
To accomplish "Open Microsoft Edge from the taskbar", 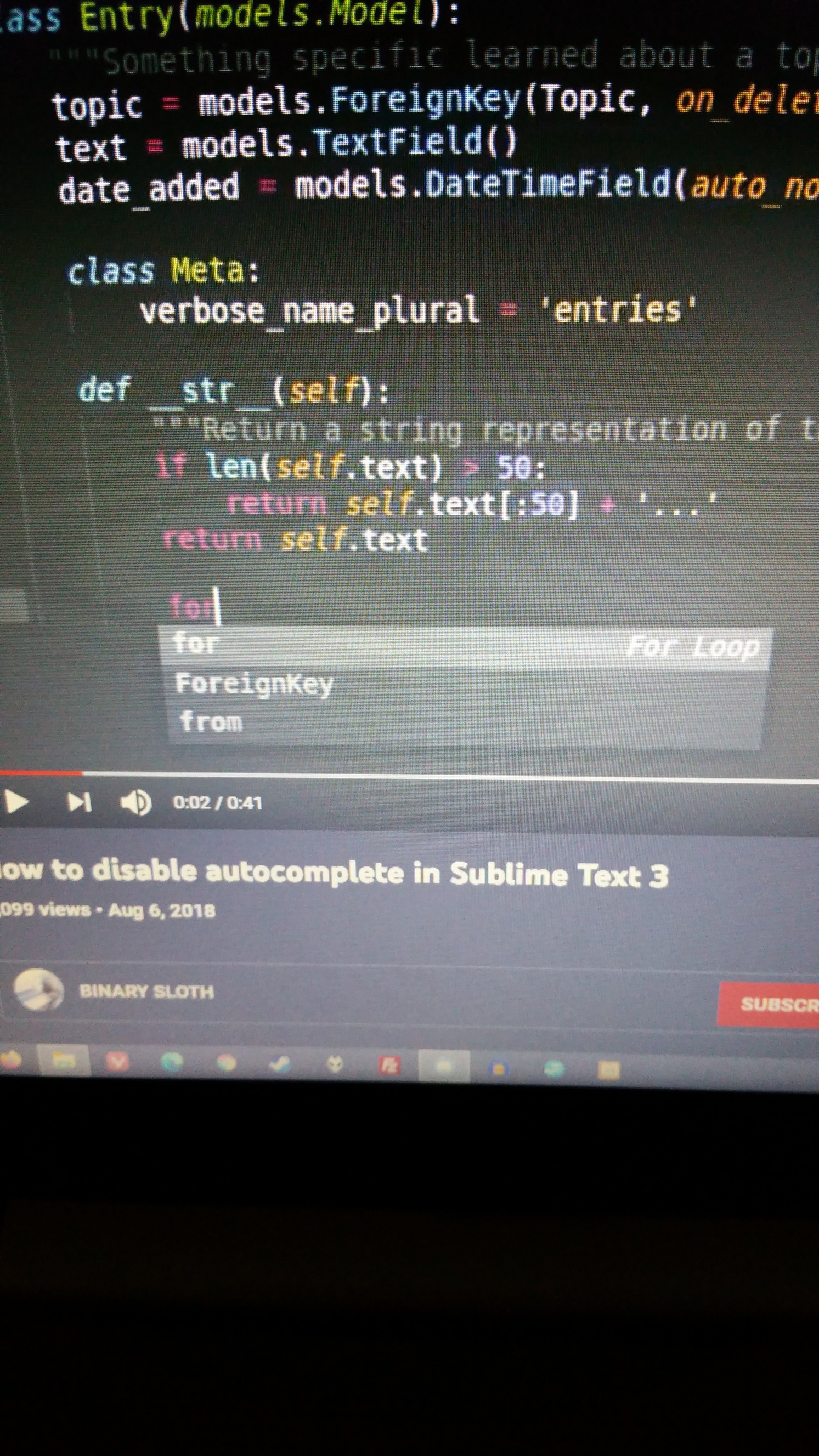I will pyautogui.click(x=172, y=1063).
